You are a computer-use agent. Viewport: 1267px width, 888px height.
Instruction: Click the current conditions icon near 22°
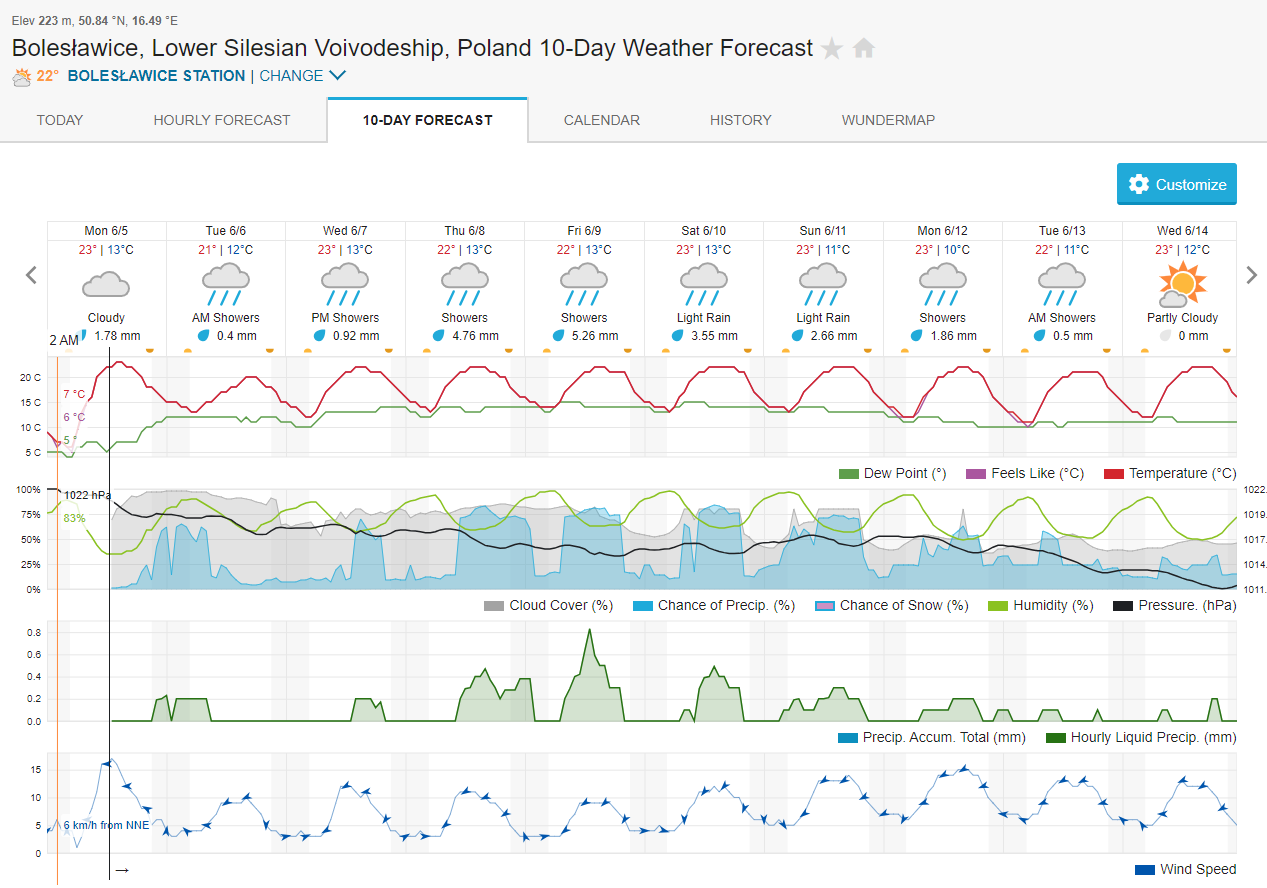(22, 76)
